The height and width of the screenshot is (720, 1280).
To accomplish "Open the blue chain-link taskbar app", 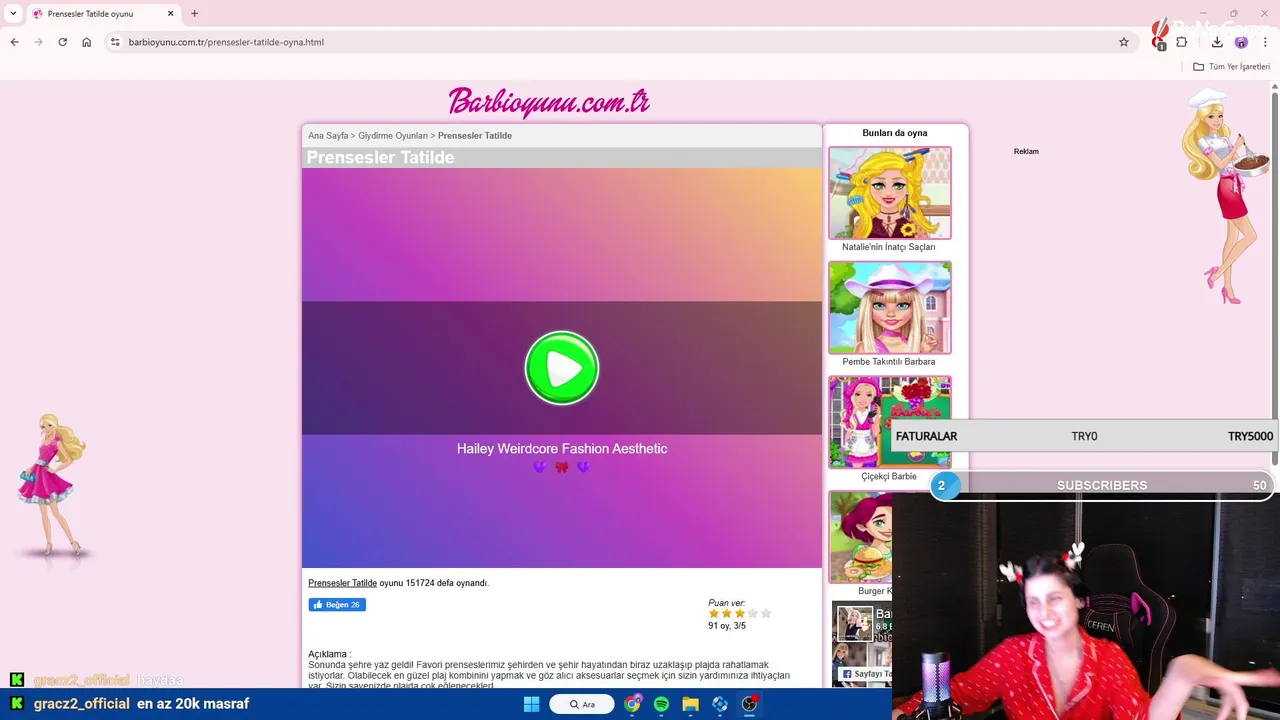I will point(720,704).
